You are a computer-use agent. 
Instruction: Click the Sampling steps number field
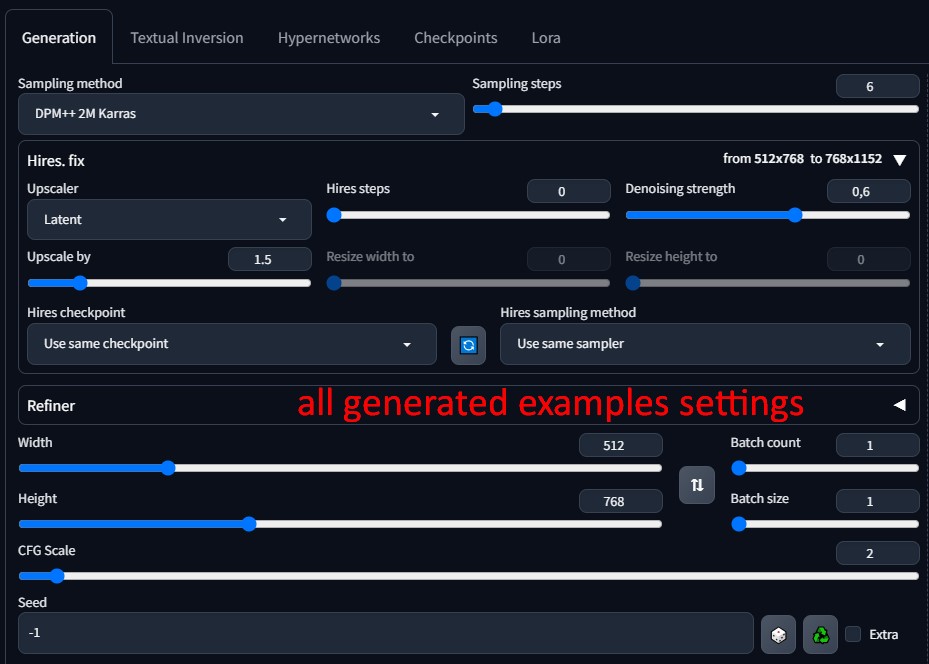pos(877,87)
